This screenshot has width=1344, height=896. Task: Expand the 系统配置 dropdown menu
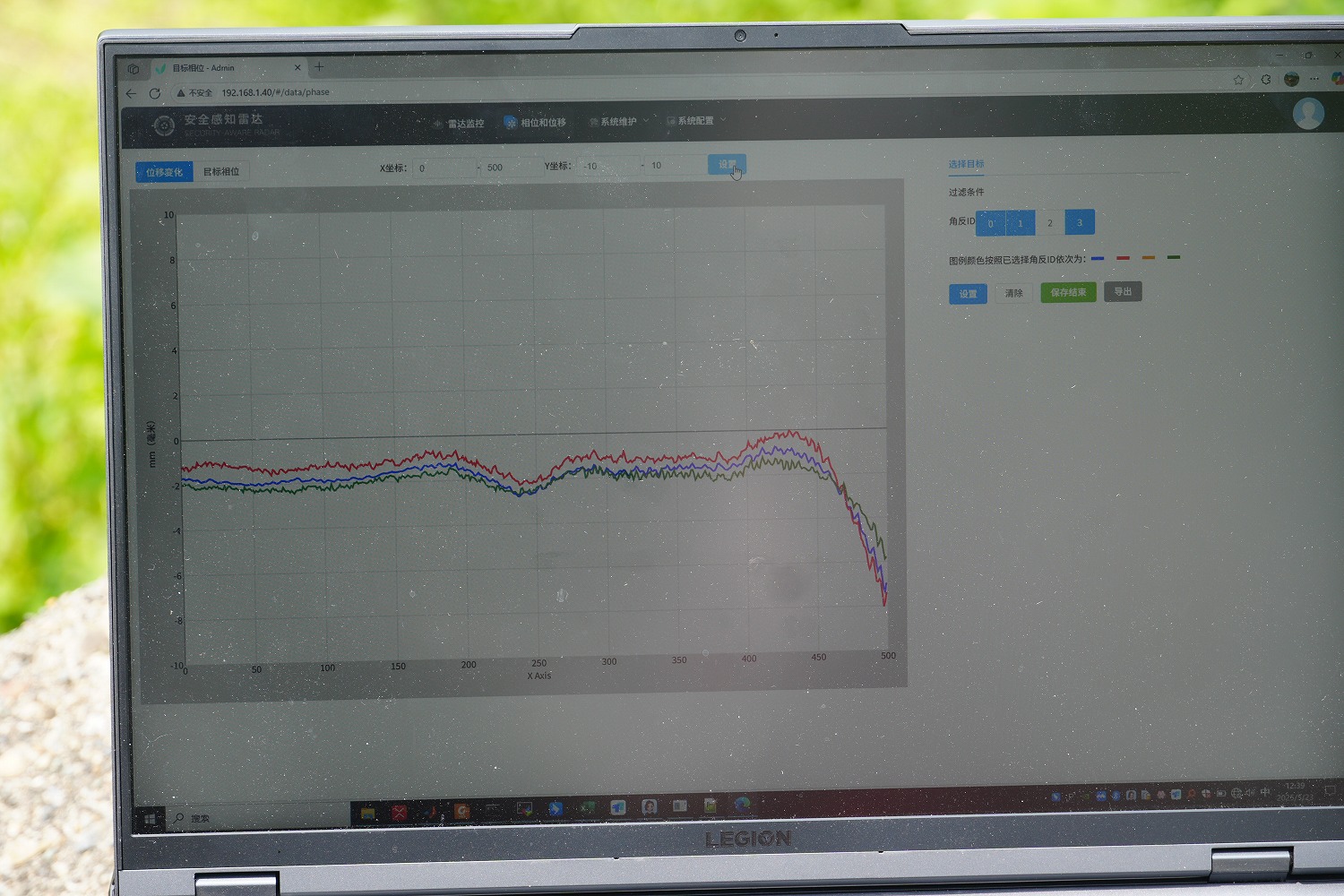696,121
